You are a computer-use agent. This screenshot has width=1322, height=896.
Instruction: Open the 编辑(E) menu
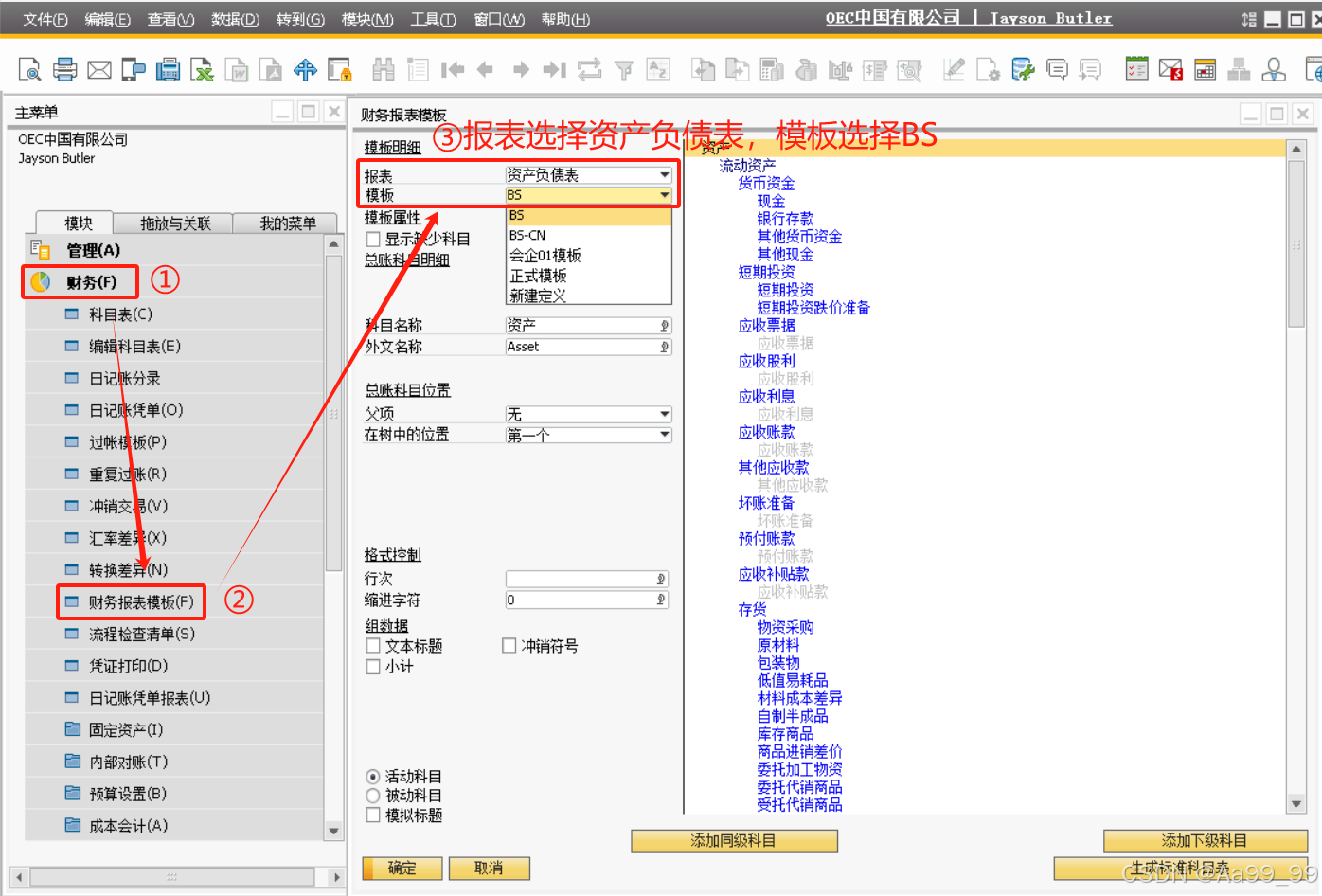click(108, 19)
